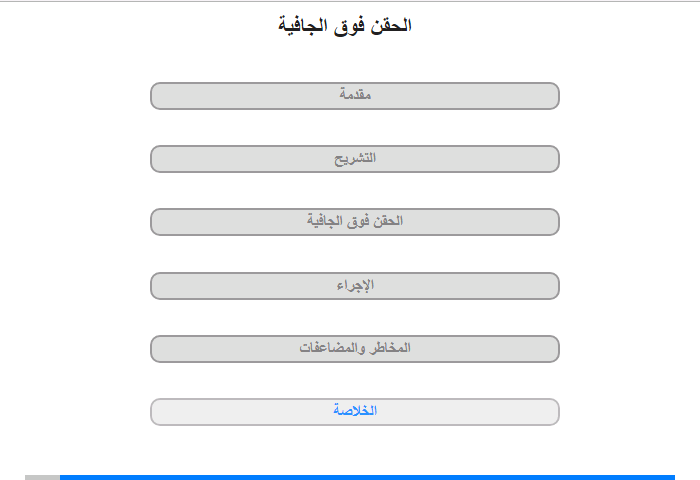Image resolution: width=700 pixels, height=480 pixels.
Task: Select Risks and Complications (المخاطر والمضاعفات) button
Action: click(x=355, y=349)
